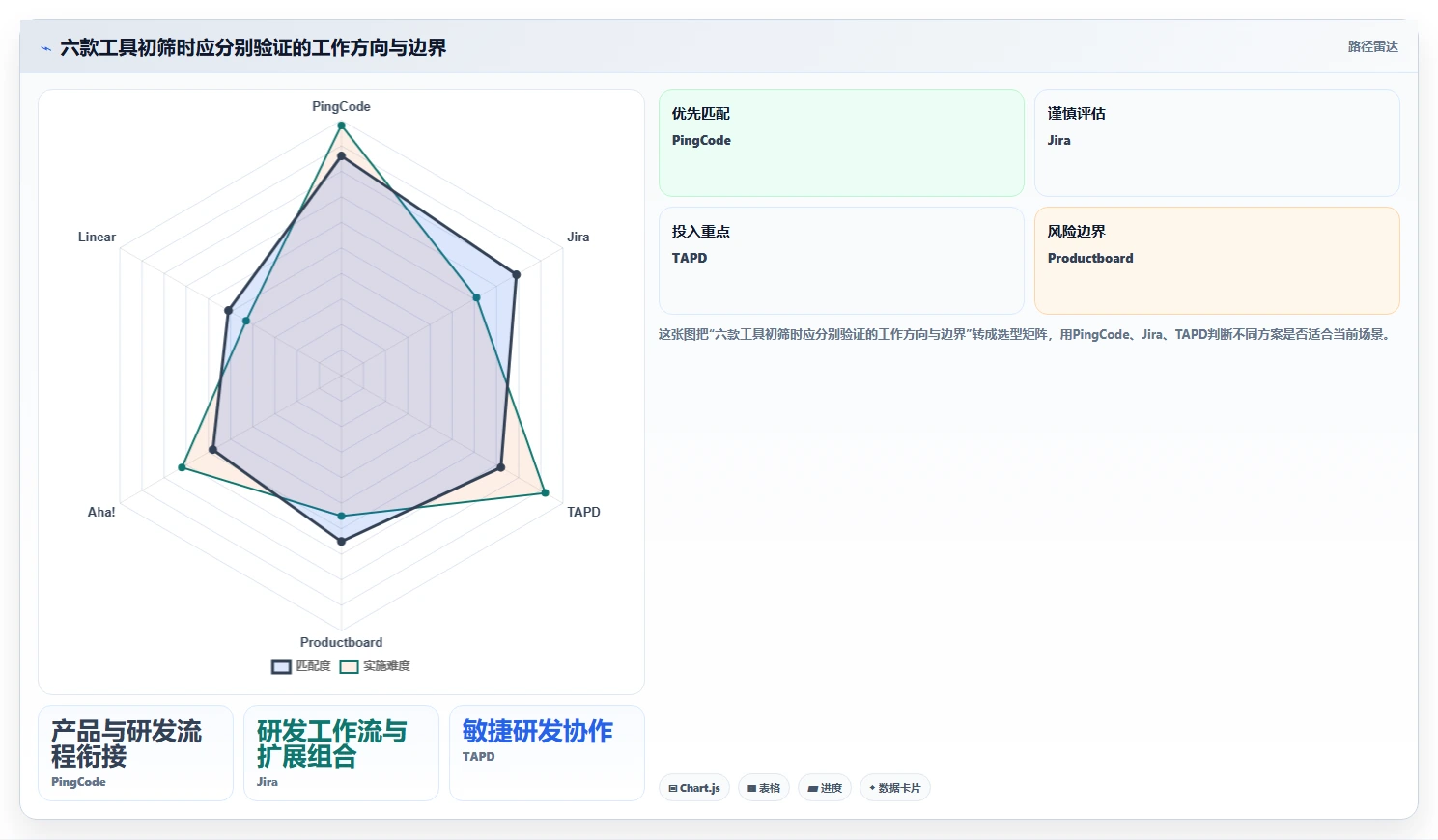Click the green 实施难度 point at TAPD
The image size is (1438, 840).
tap(545, 492)
